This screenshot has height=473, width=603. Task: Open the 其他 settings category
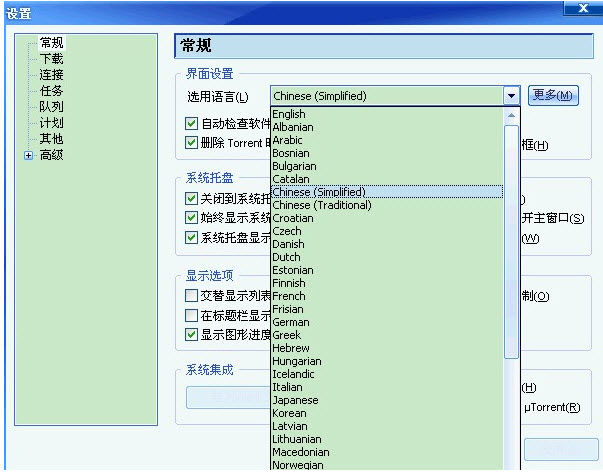[x=51, y=139]
